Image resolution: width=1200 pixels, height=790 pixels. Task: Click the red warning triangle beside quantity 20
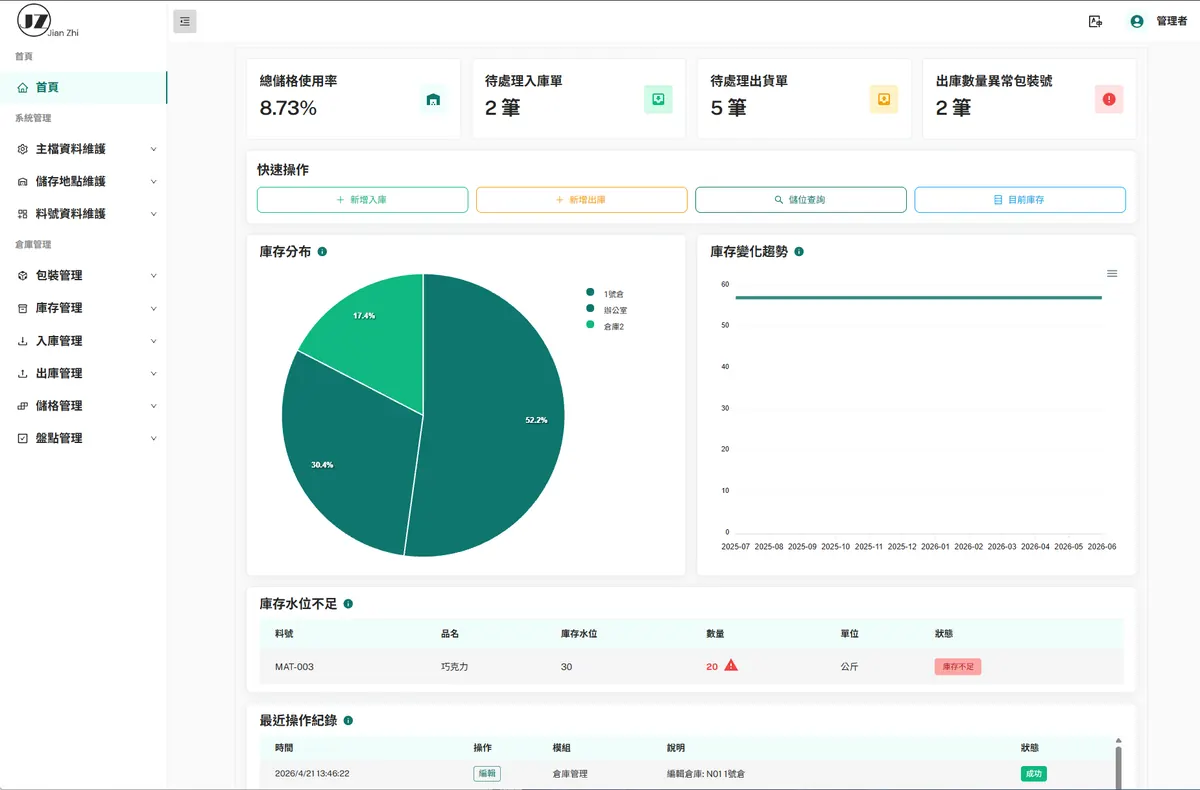click(x=731, y=665)
